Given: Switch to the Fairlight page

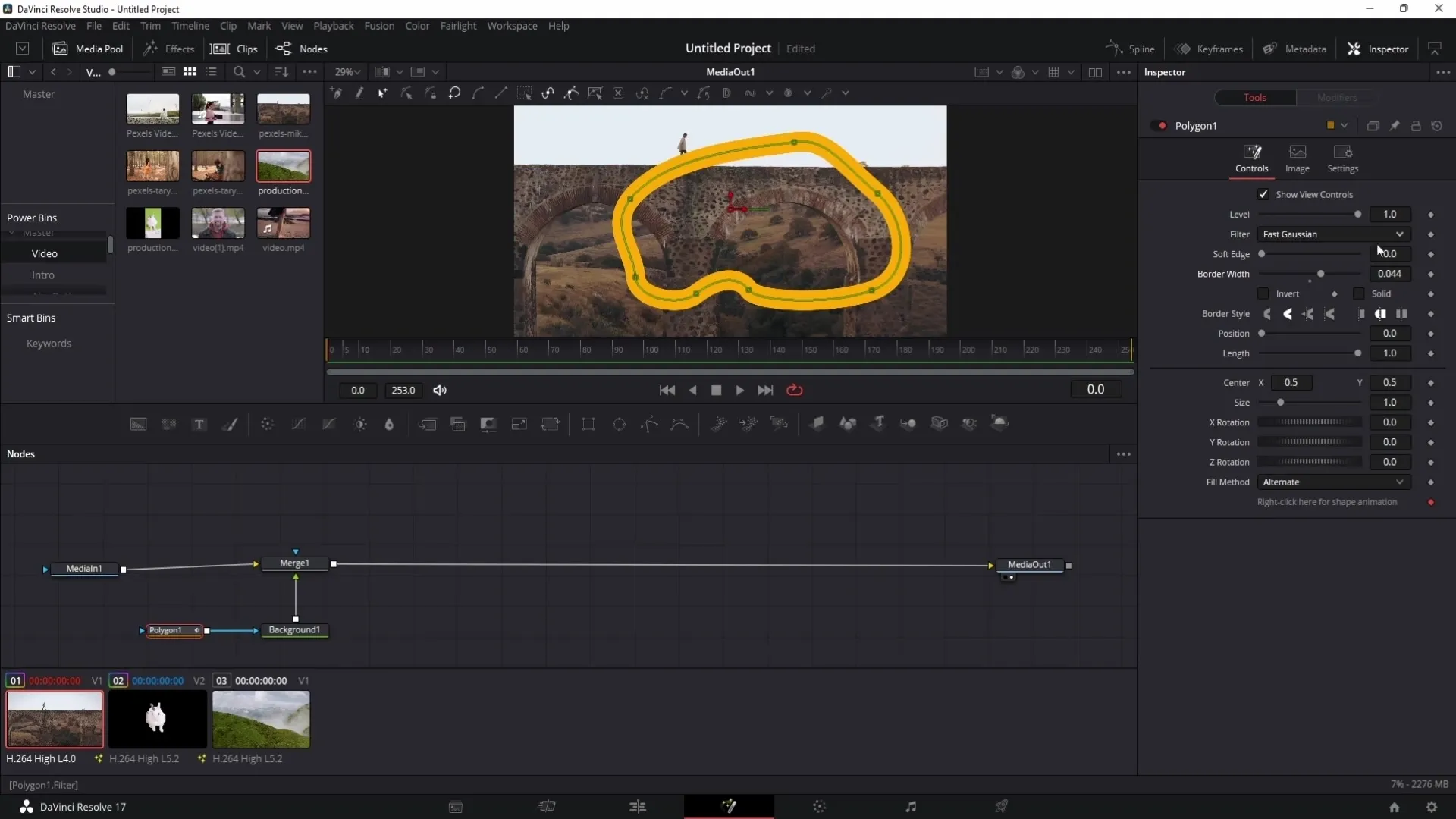Looking at the screenshot, I should coord(911,806).
